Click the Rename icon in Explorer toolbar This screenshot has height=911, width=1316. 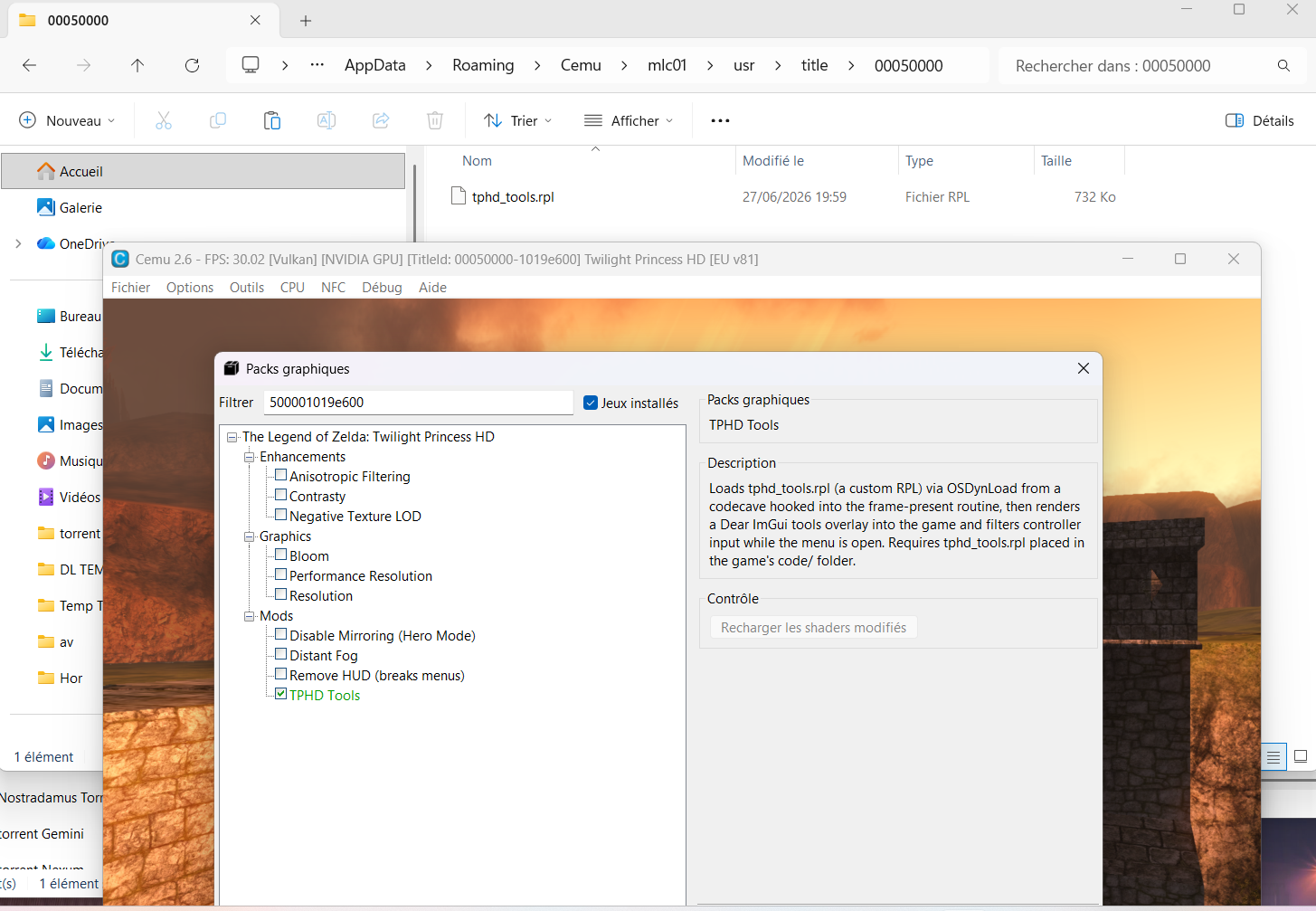click(327, 120)
